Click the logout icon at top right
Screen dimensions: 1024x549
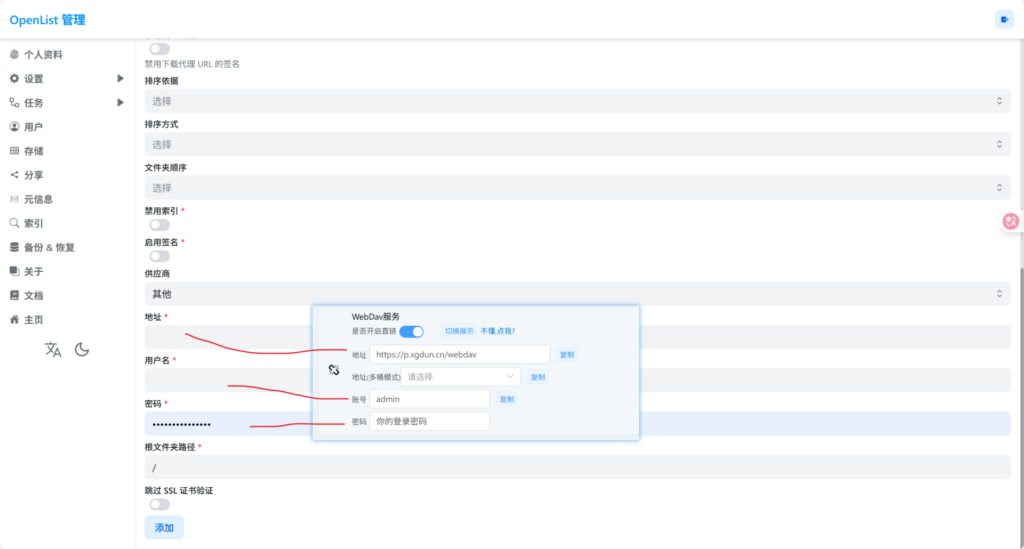coord(1004,20)
